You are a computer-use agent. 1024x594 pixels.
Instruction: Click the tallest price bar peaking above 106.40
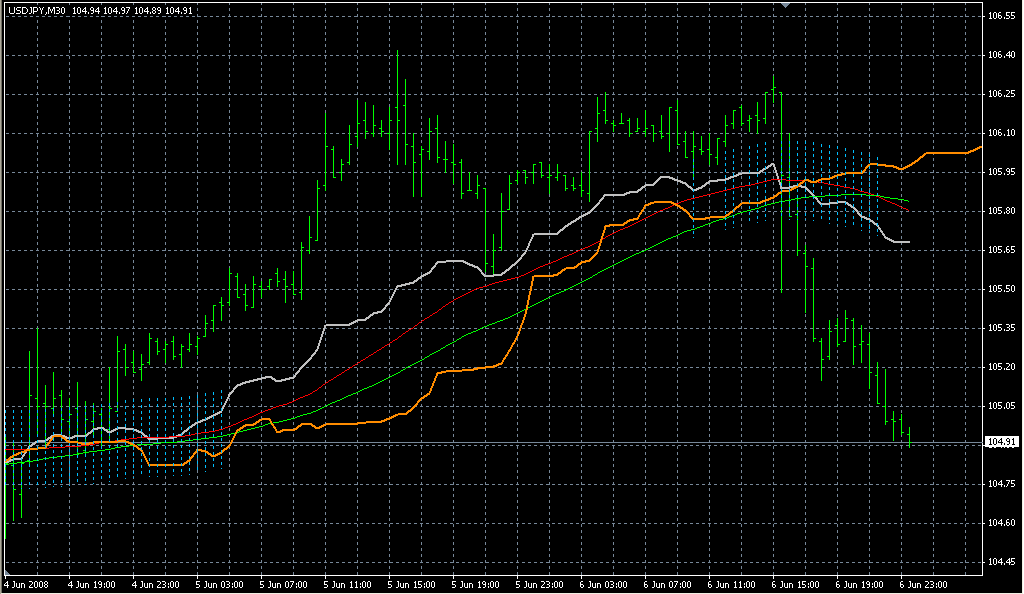(x=399, y=100)
